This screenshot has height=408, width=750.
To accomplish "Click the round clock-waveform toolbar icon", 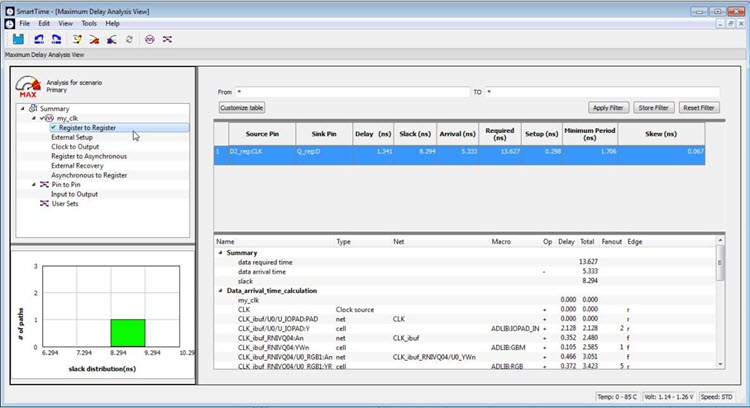I will pos(149,39).
